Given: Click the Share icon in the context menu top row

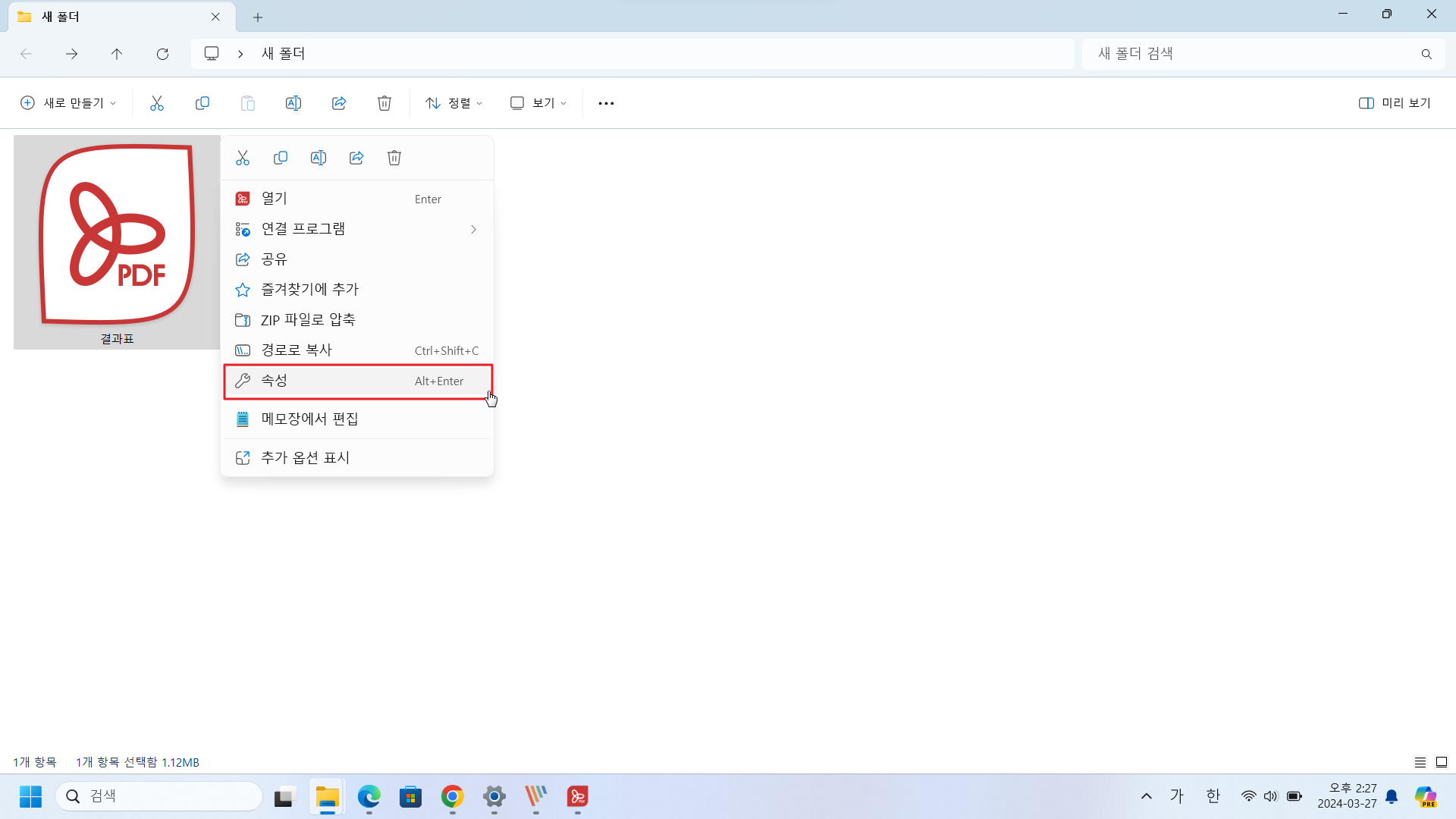Looking at the screenshot, I should pos(356,158).
